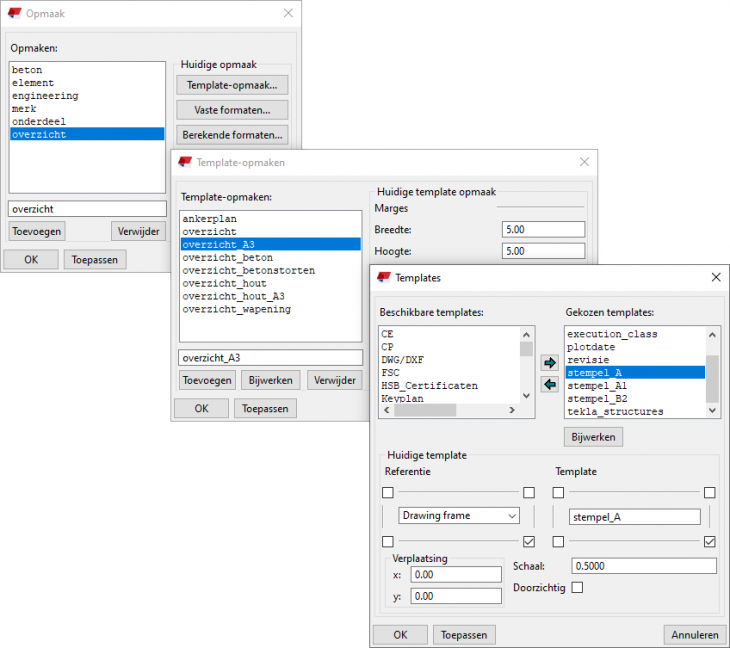Image resolution: width=730 pixels, height=648 pixels.
Task: Click the green right arrow to add template
Action: [549, 363]
